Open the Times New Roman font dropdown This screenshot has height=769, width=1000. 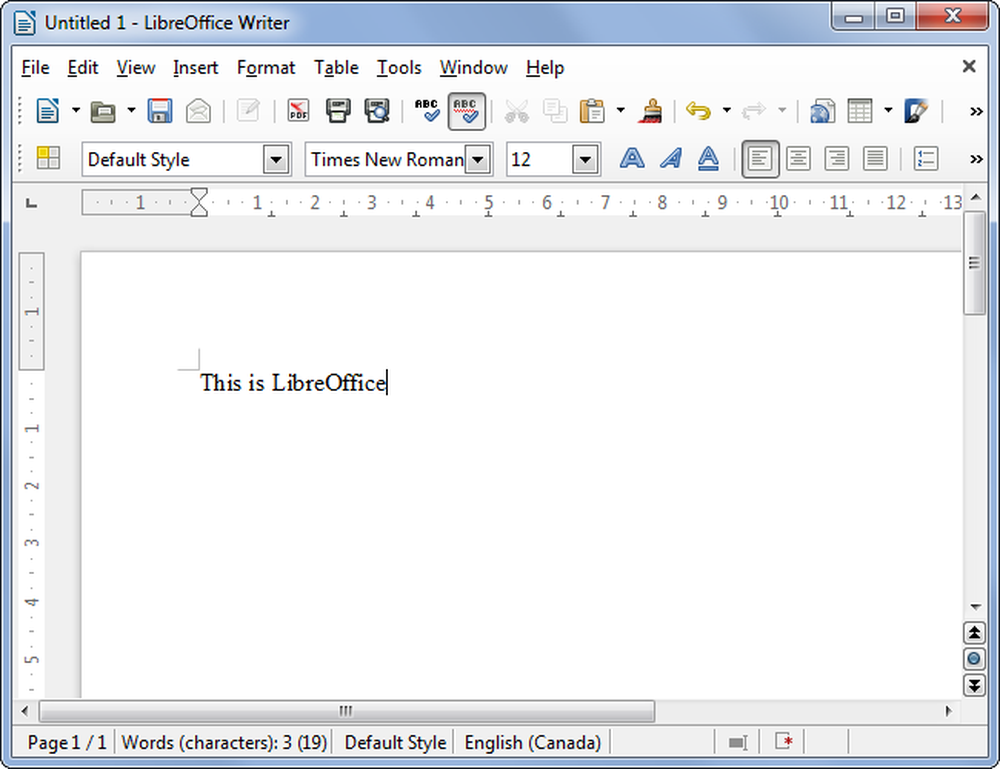[478, 159]
